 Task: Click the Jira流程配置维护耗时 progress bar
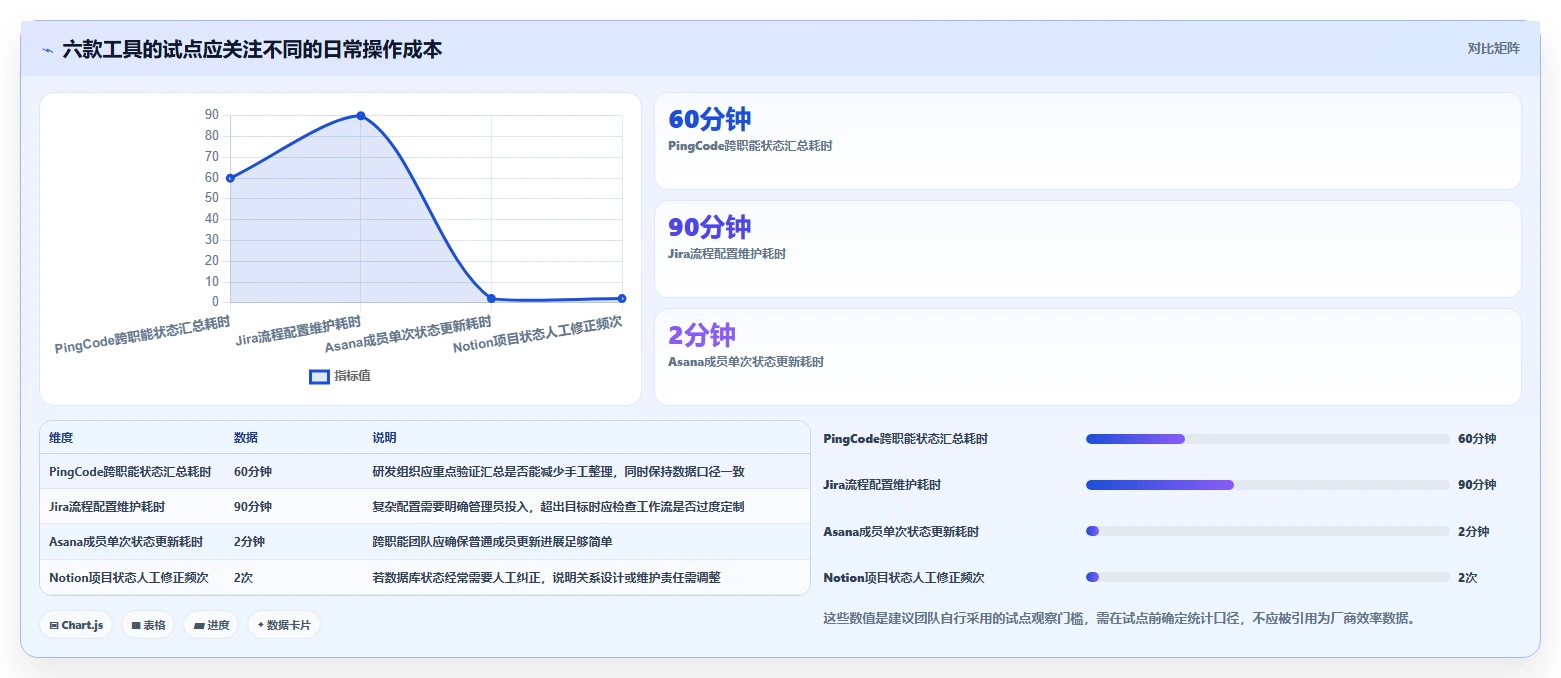(x=1268, y=485)
